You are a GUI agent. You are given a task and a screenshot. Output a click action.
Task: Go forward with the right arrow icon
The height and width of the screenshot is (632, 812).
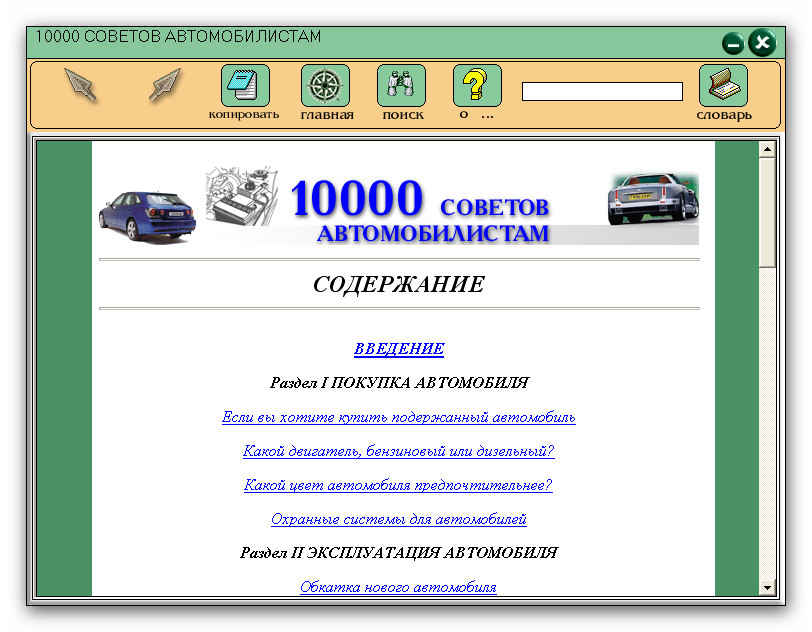tap(165, 84)
